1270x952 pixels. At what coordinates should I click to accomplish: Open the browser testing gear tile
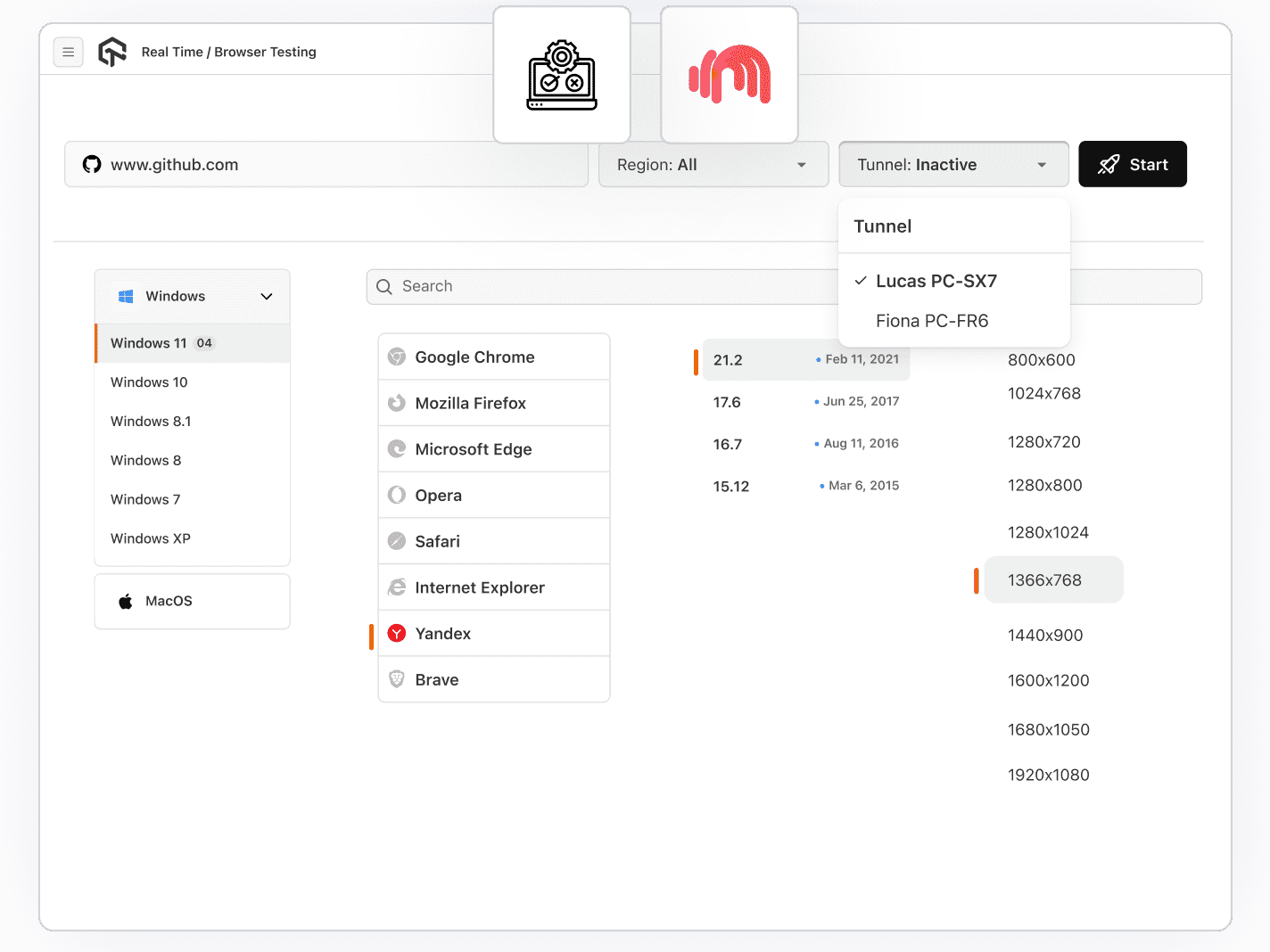562,76
